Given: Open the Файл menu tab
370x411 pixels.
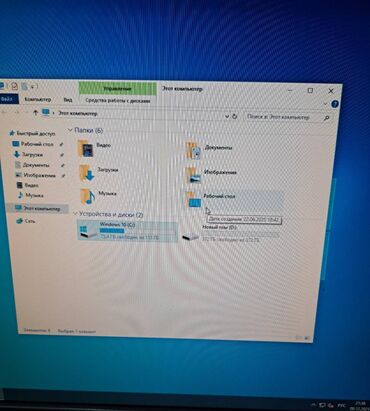Looking at the screenshot, I should click(7, 99).
